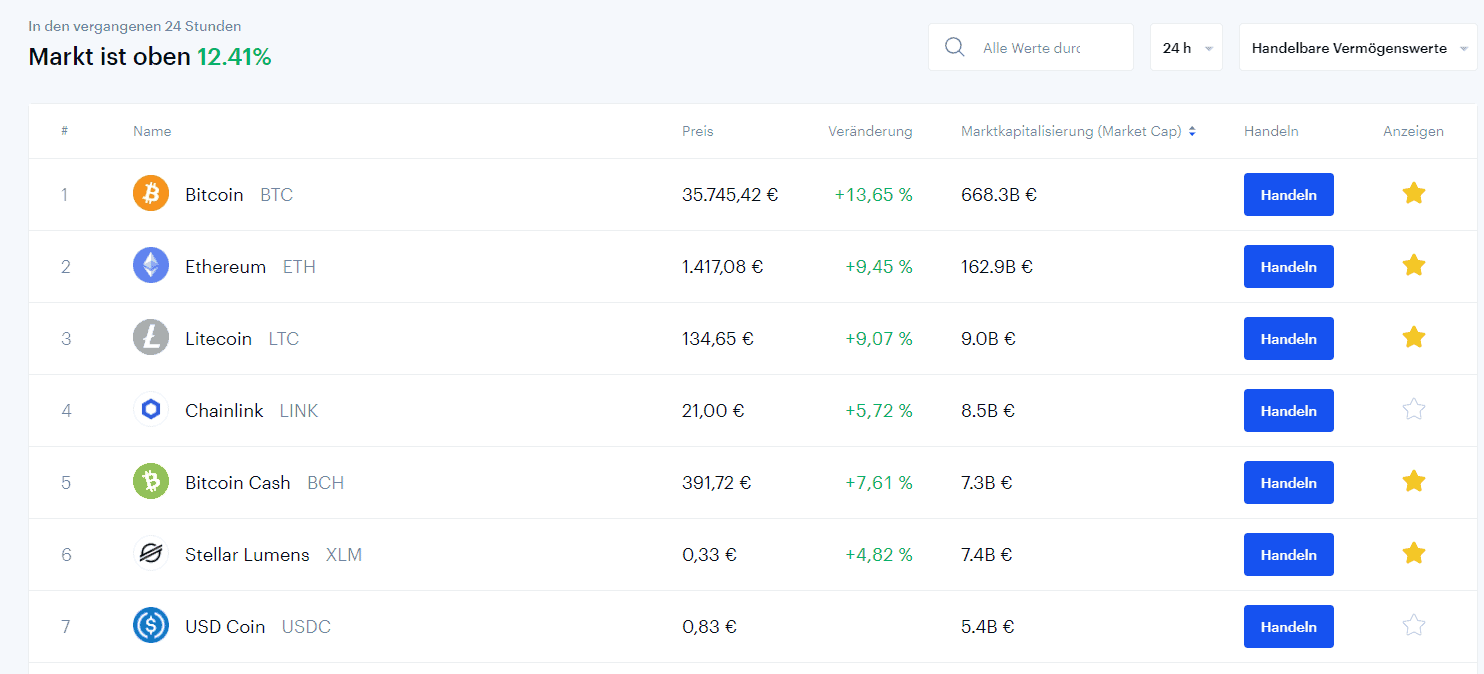Click the Ethereum logo icon
This screenshot has height=674, width=1484.
pos(151,266)
